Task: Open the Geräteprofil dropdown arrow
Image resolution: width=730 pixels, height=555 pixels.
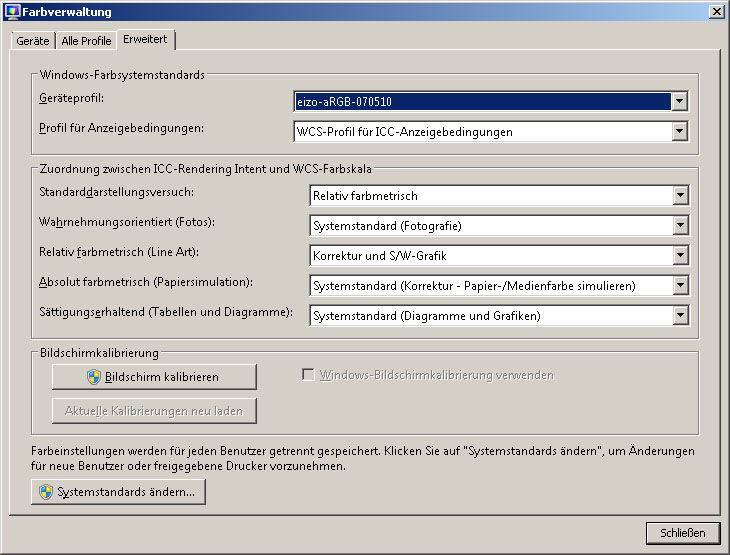Action: [680, 101]
